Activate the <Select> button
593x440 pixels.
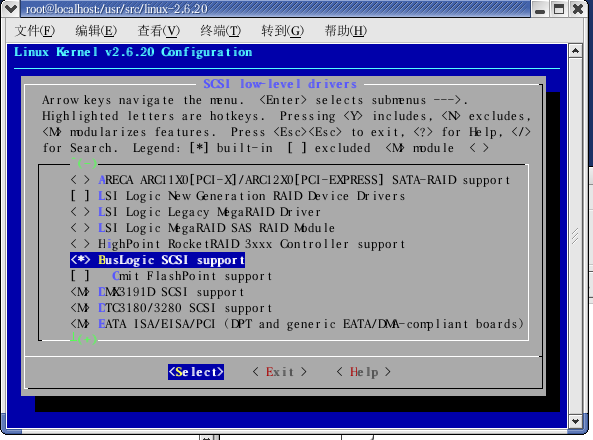tap(196, 372)
